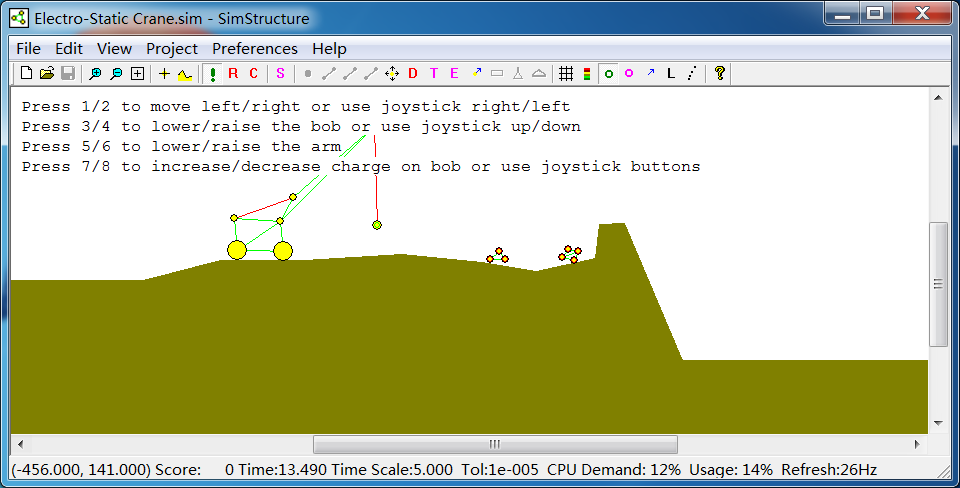This screenshot has height=488, width=960.
Task: Expand the Help menu
Action: [x=329, y=48]
